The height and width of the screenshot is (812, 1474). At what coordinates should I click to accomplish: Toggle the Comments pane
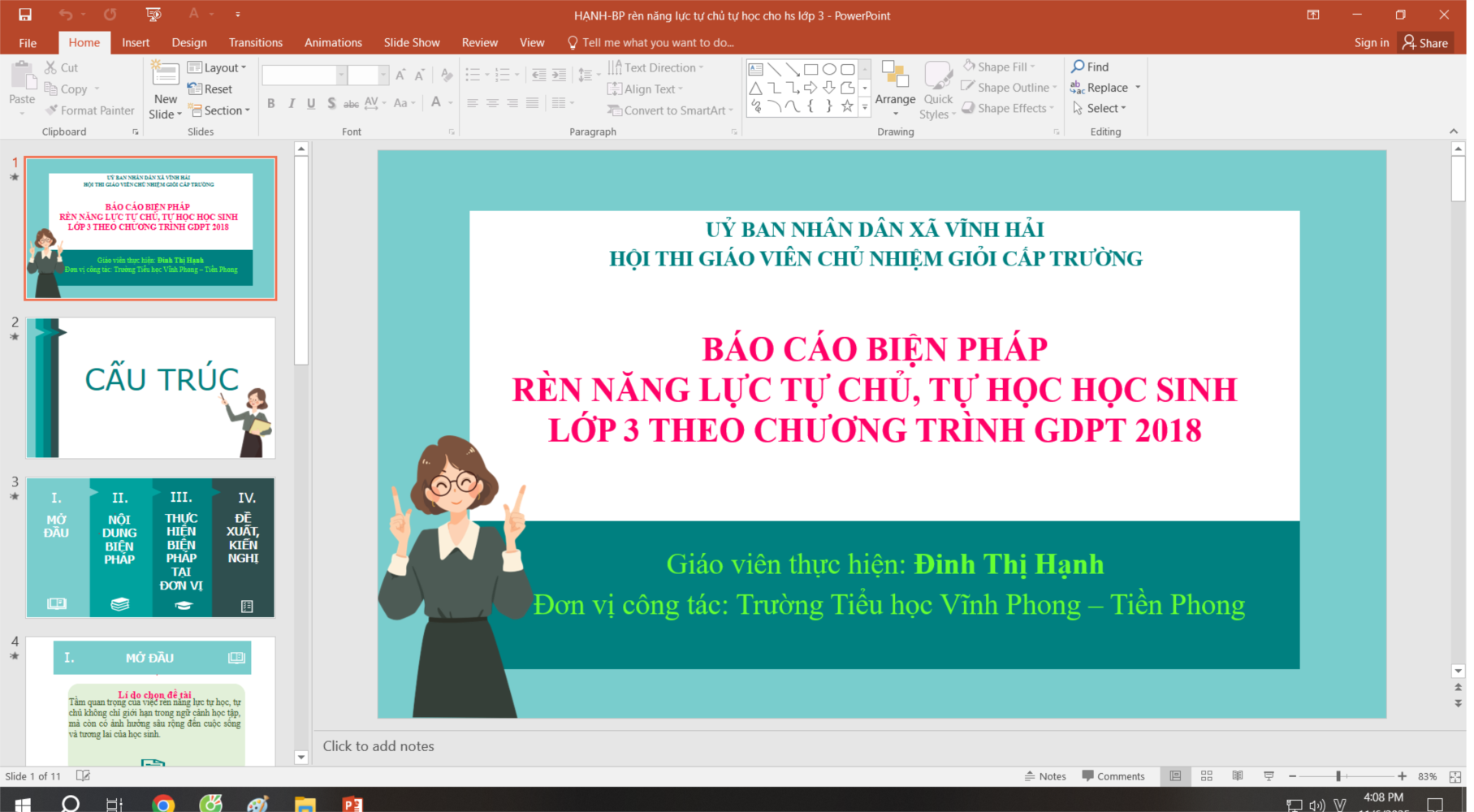click(1113, 776)
